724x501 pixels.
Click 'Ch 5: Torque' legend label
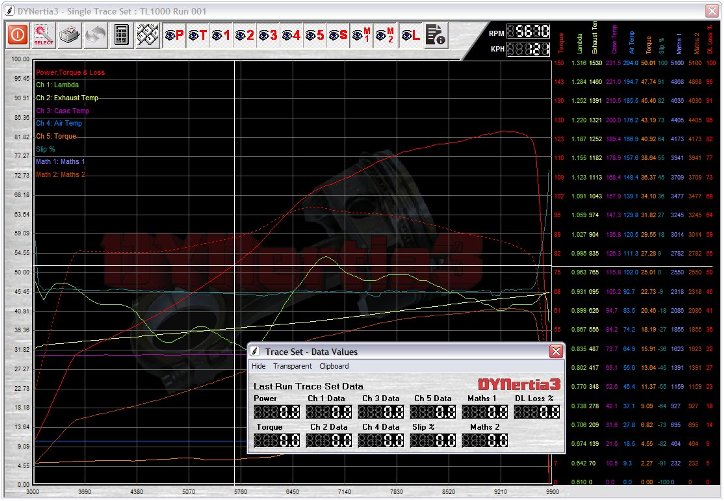pyautogui.click(x=56, y=136)
